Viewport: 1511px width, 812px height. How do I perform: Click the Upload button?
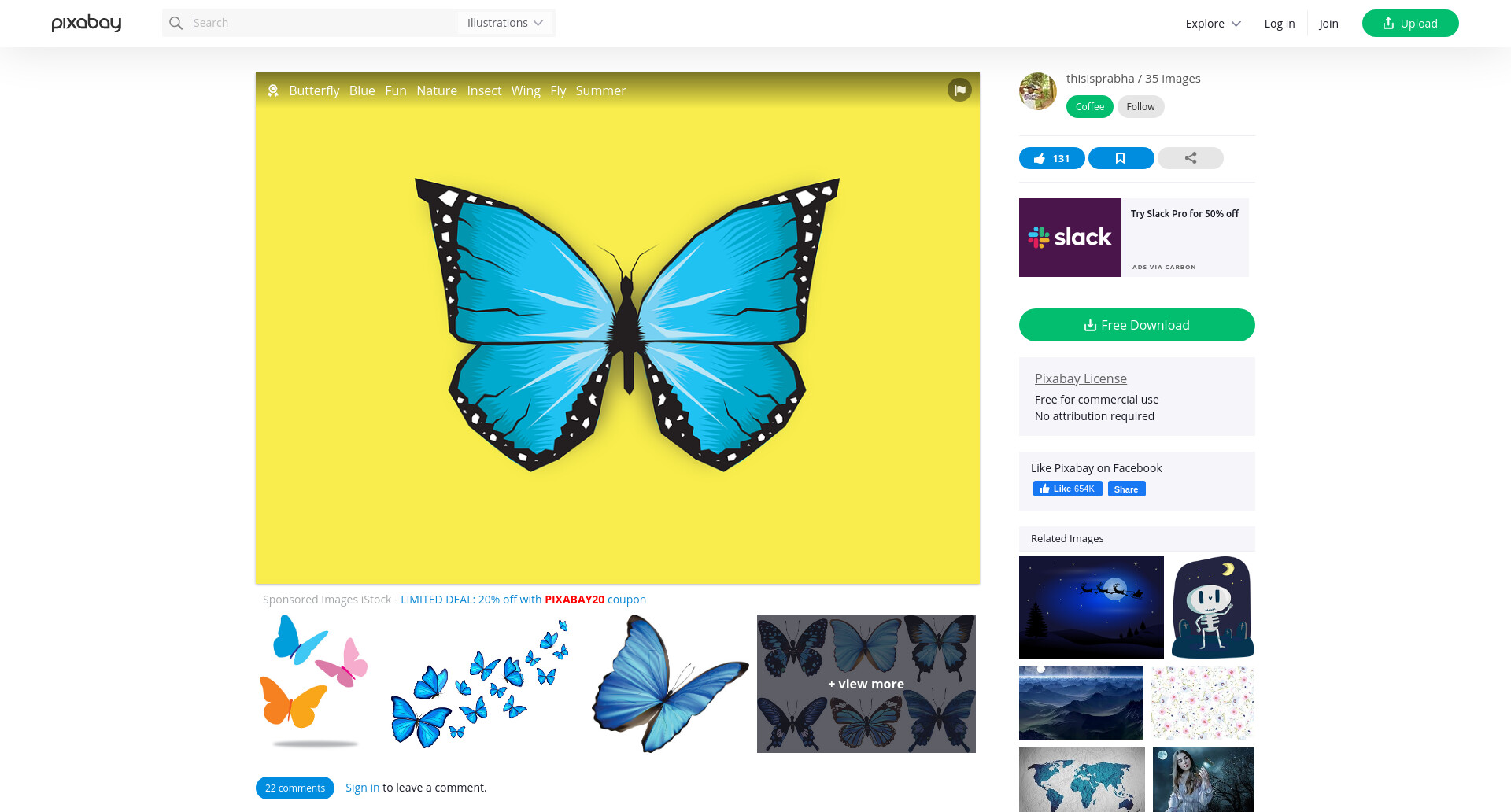coord(1410,23)
